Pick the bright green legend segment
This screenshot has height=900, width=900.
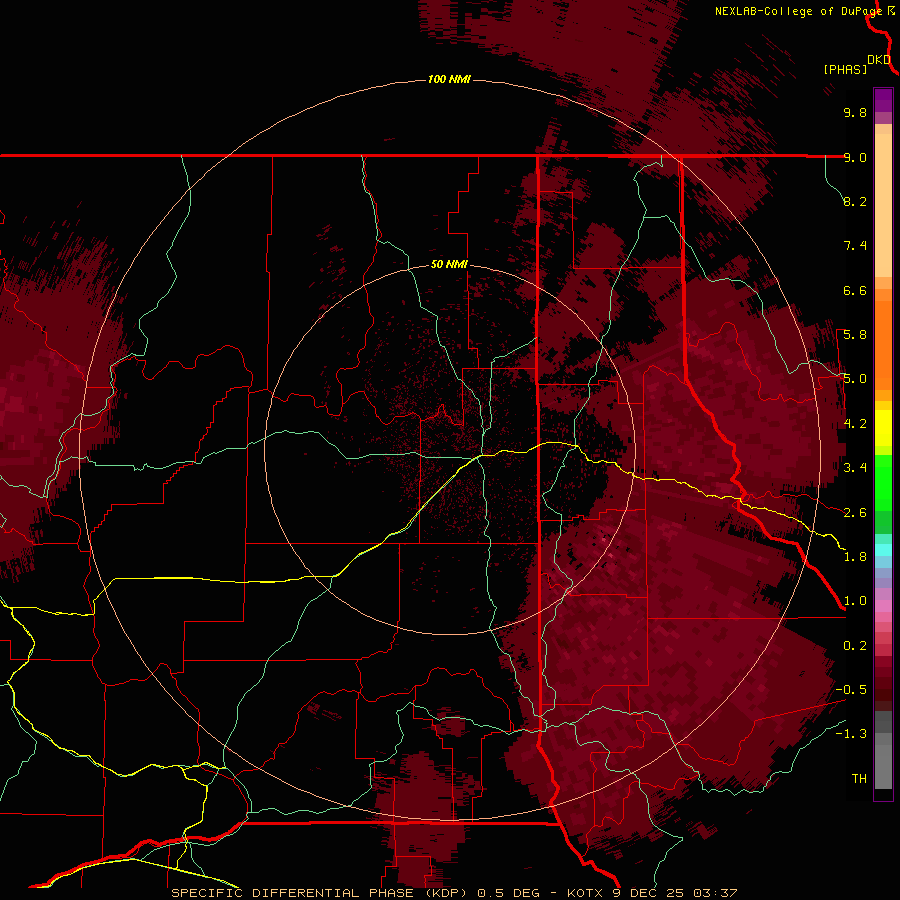883,482
